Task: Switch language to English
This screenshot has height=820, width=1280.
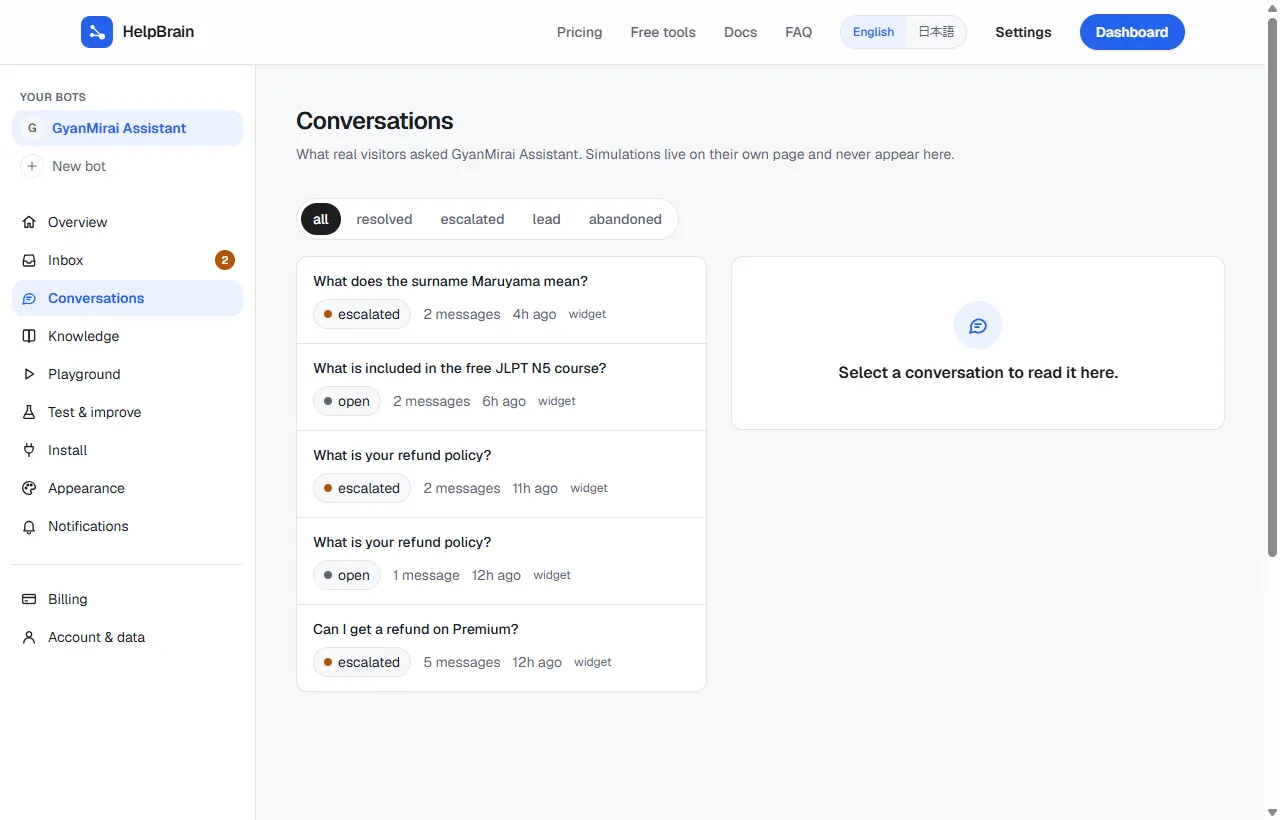Action: tap(873, 32)
